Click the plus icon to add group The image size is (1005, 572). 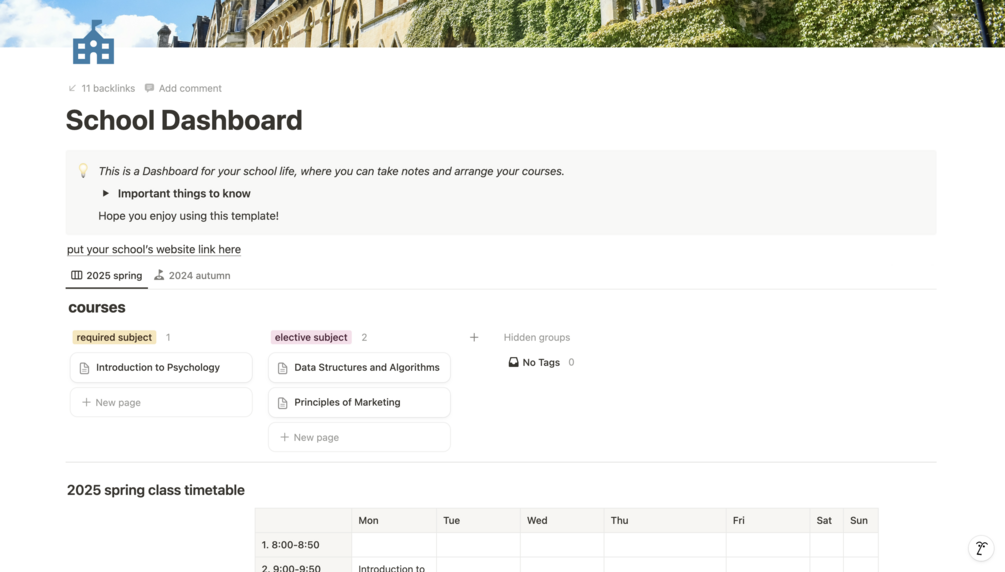(474, 337)
